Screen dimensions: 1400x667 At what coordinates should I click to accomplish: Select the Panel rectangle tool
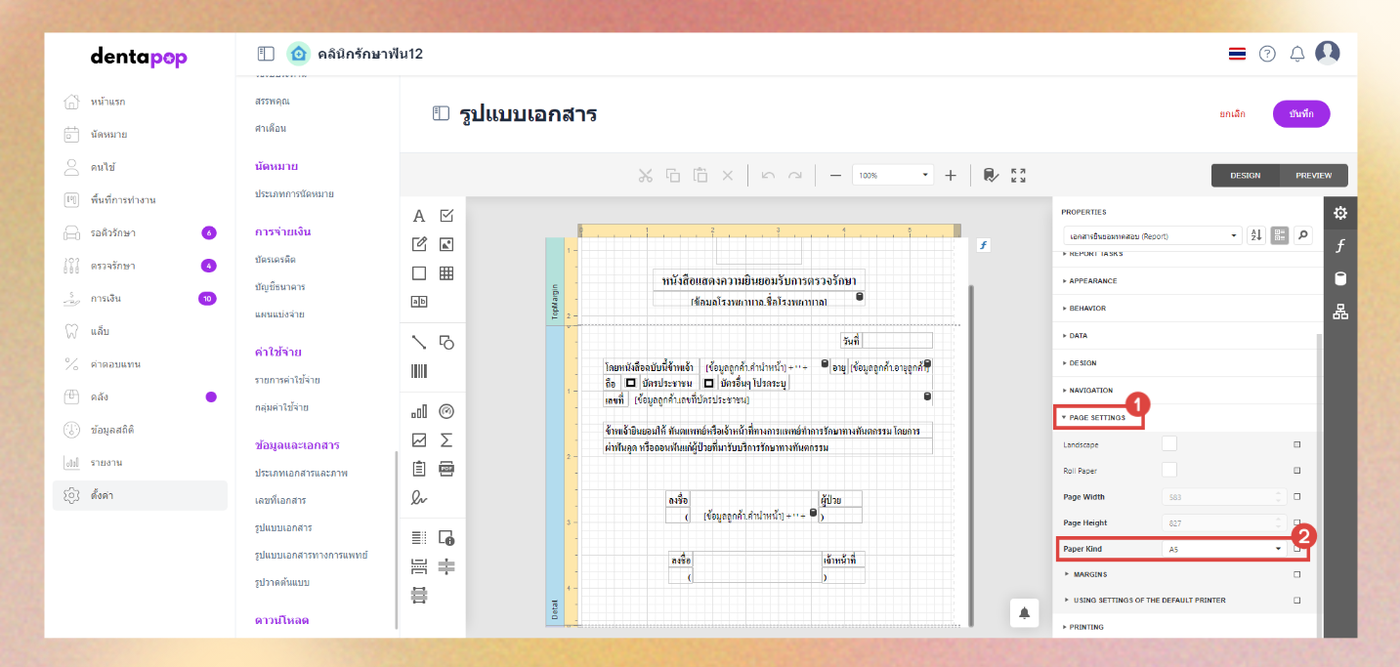[x=419, y=273]
